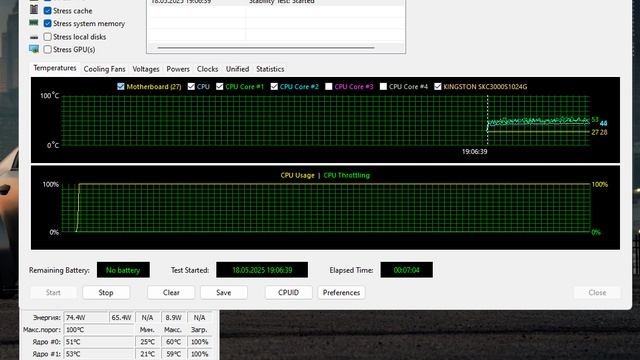Open the Clocks tab

(x=207, y=69)
